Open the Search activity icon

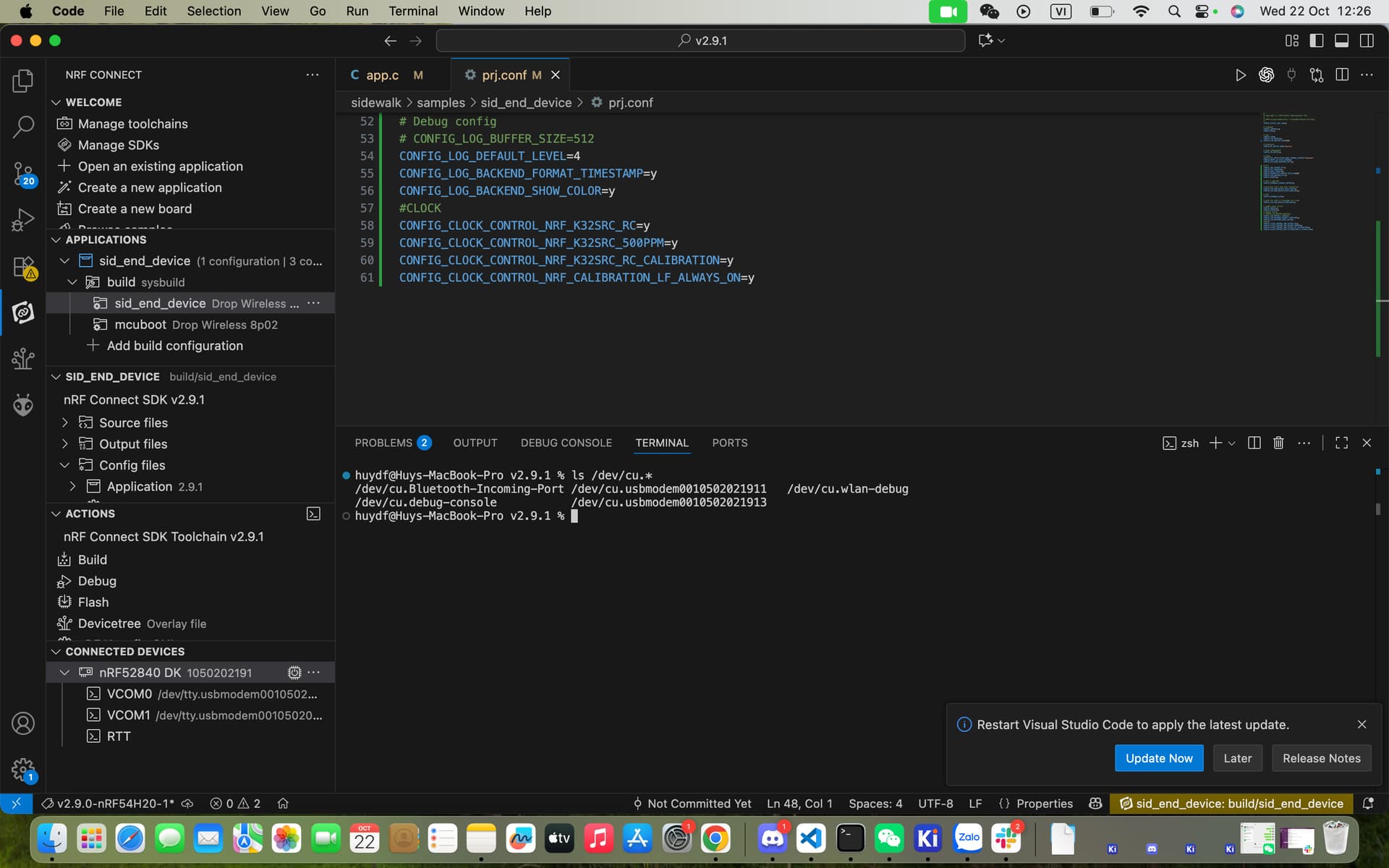23,127
